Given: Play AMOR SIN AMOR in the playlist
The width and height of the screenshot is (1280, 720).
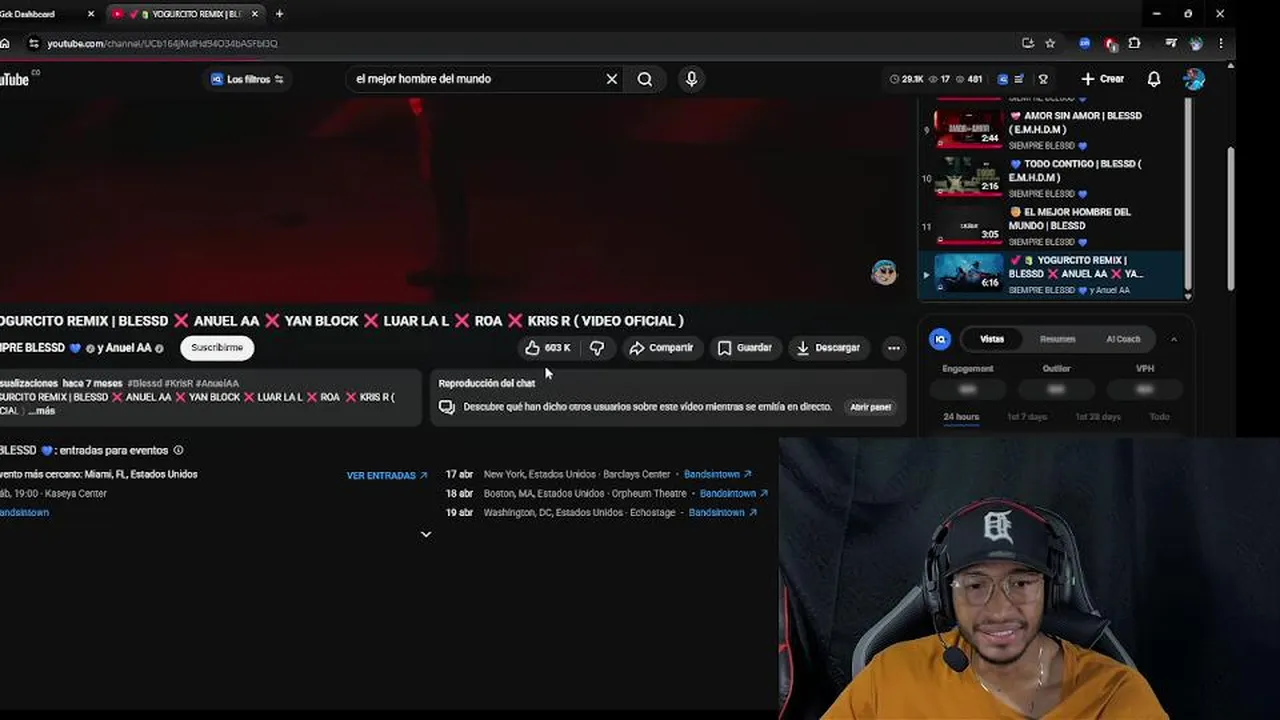Looking at the screenshot, I should tap(1052, 127).
